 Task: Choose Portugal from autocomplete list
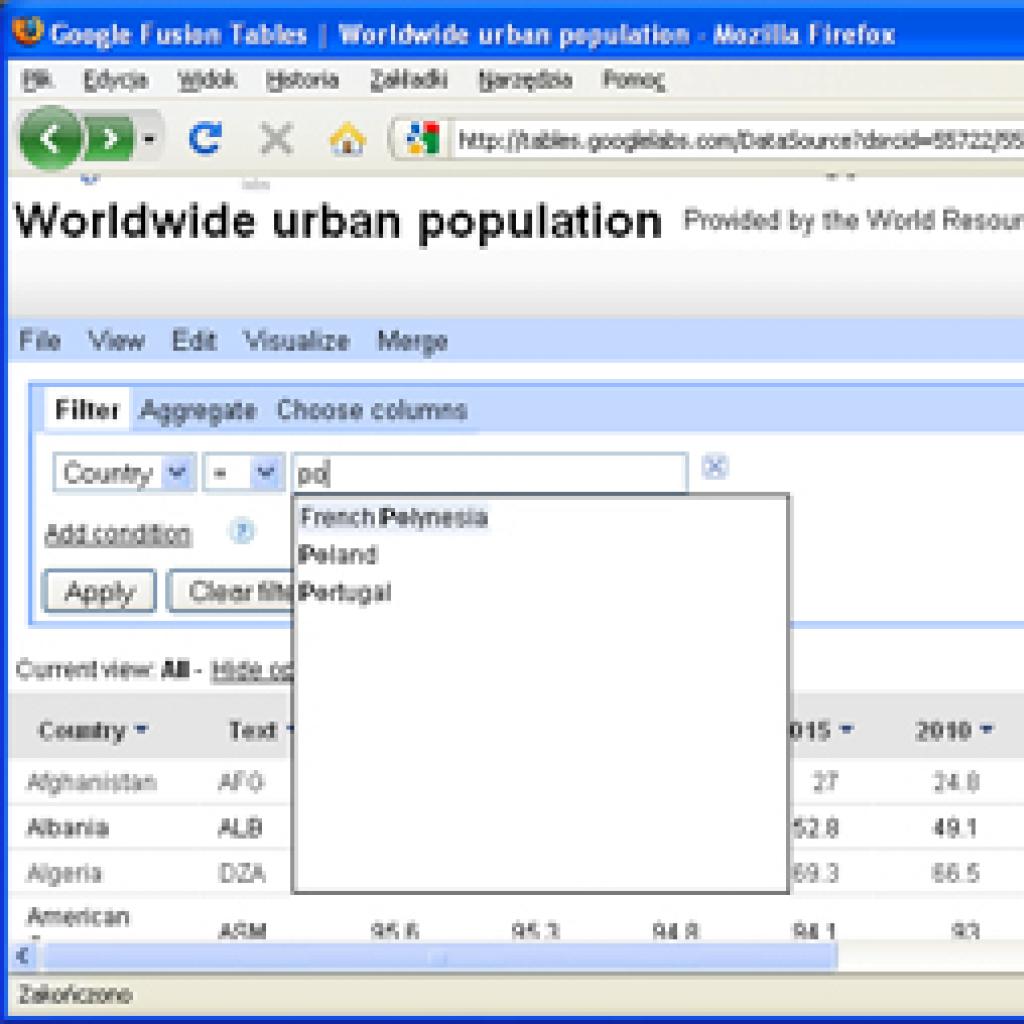coord(345,592)
